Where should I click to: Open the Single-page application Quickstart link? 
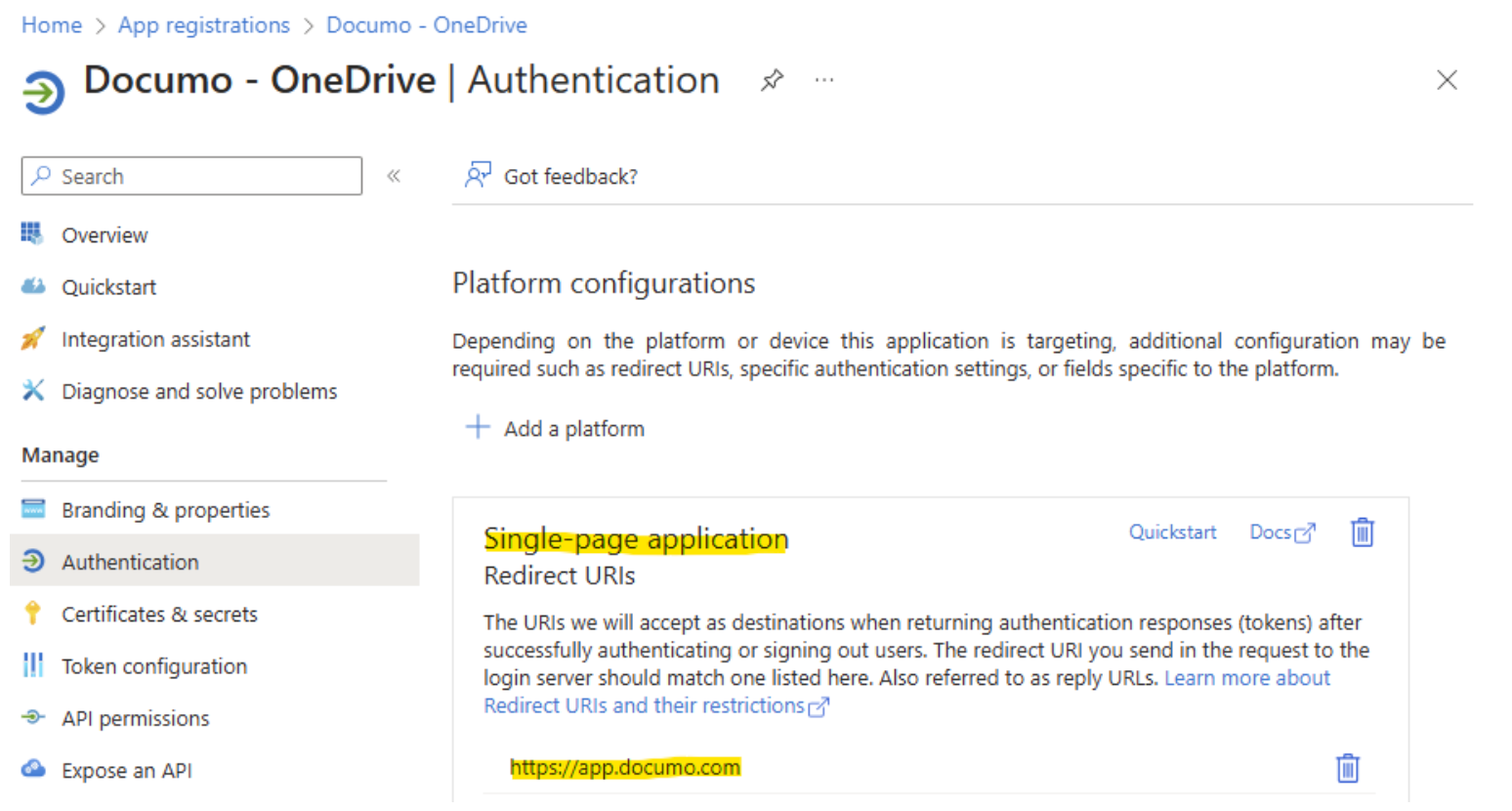tap(1172, 532)
